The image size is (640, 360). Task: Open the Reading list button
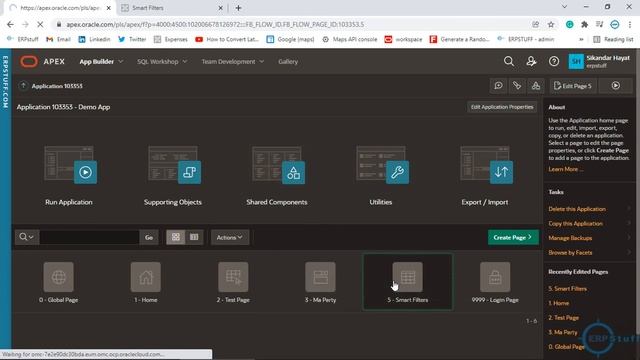(x=613, y=39)
